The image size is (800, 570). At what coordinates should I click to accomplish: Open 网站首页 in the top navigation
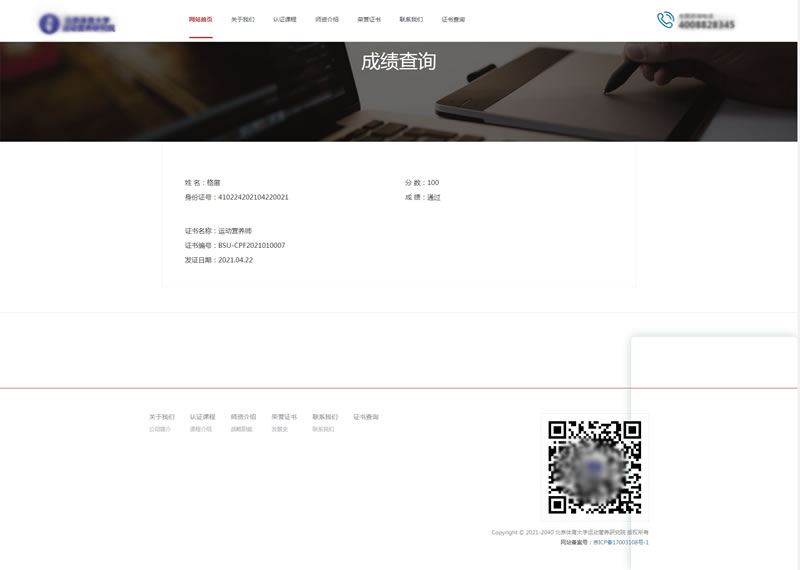(200, 19)
